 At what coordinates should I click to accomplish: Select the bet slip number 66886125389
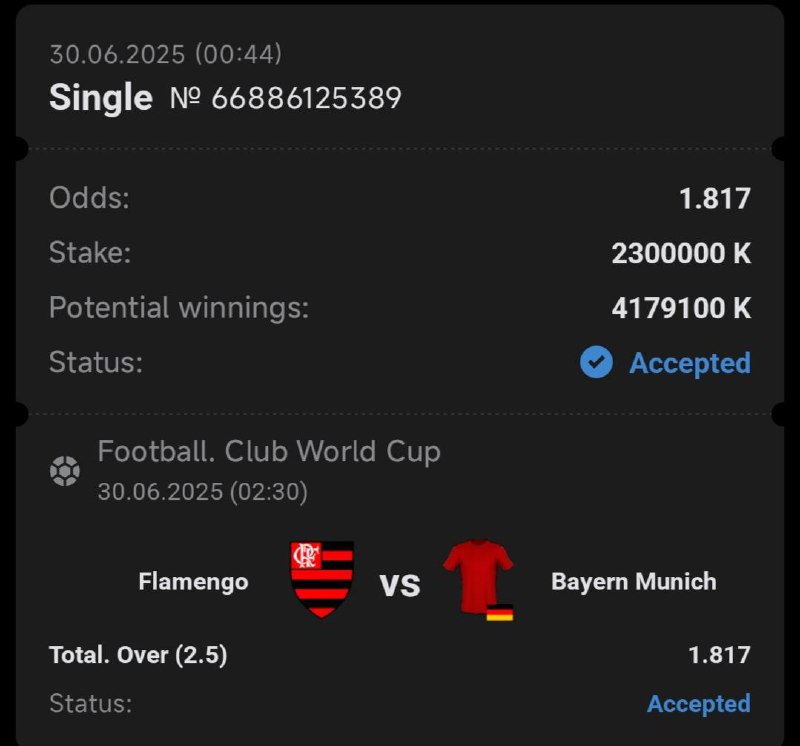coord(306,99)
